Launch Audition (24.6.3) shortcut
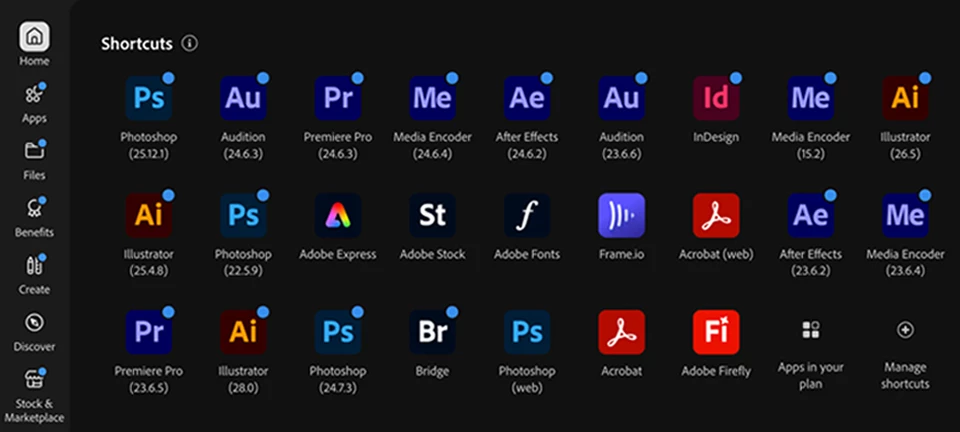960x432 pixels. 243,99
